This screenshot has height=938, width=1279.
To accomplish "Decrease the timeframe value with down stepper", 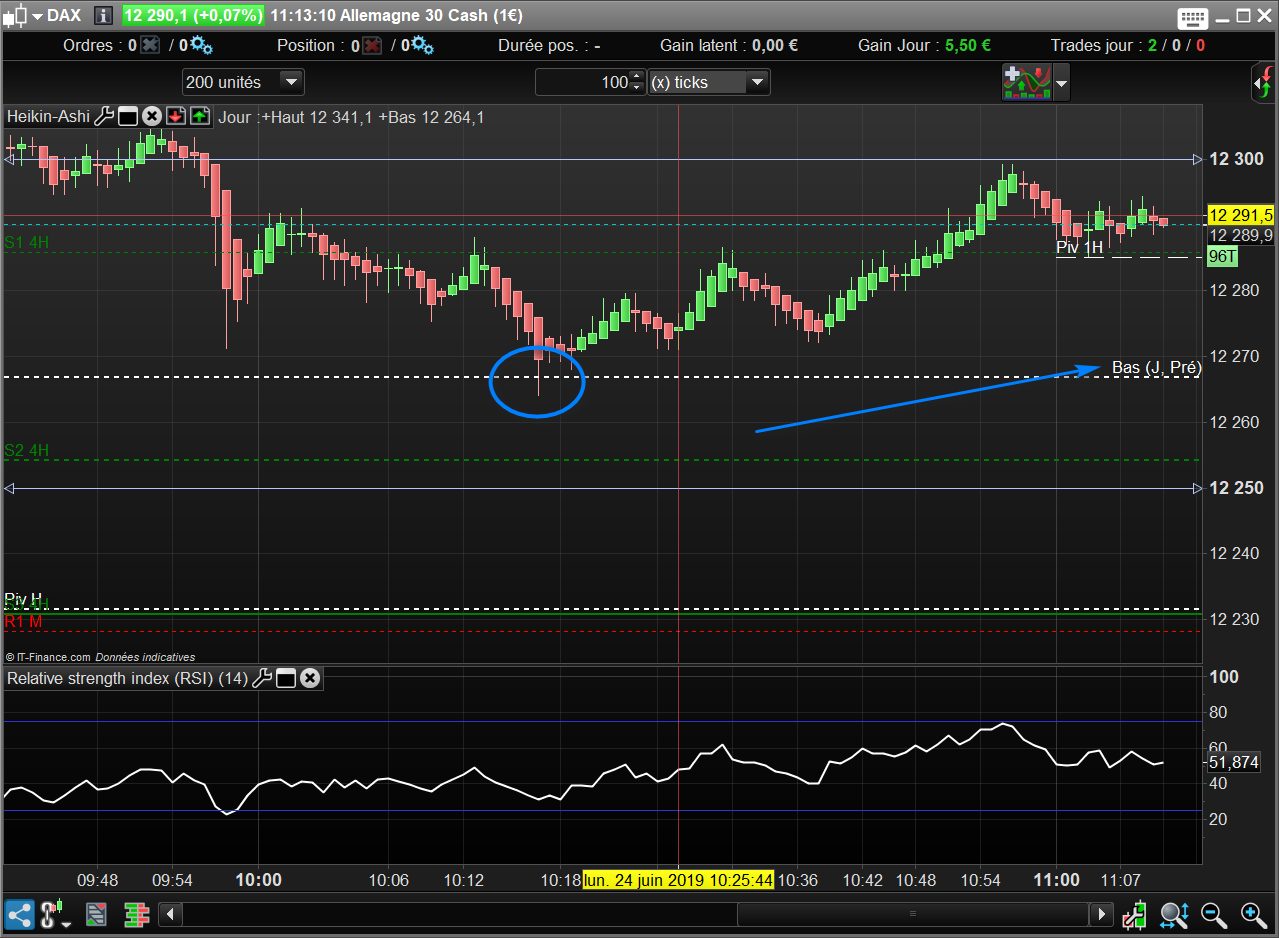I will point(638,88).
